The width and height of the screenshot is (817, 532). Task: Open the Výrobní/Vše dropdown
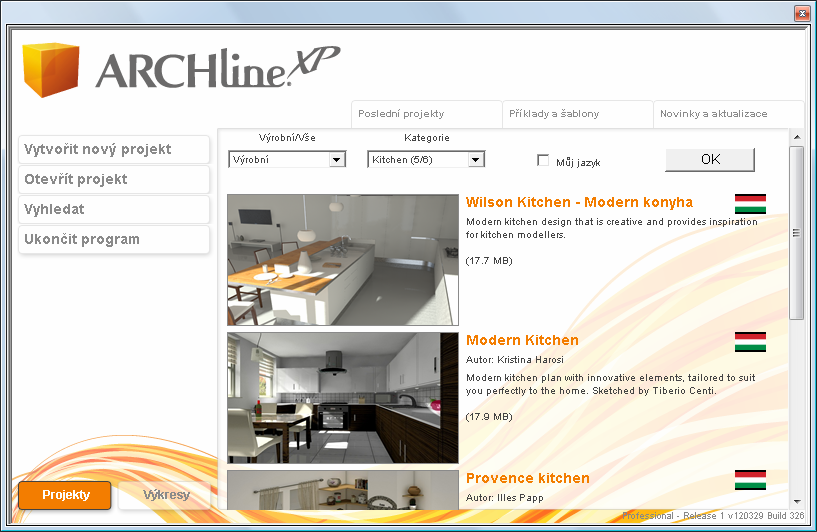pyautogui.click(x=287, y=159)
